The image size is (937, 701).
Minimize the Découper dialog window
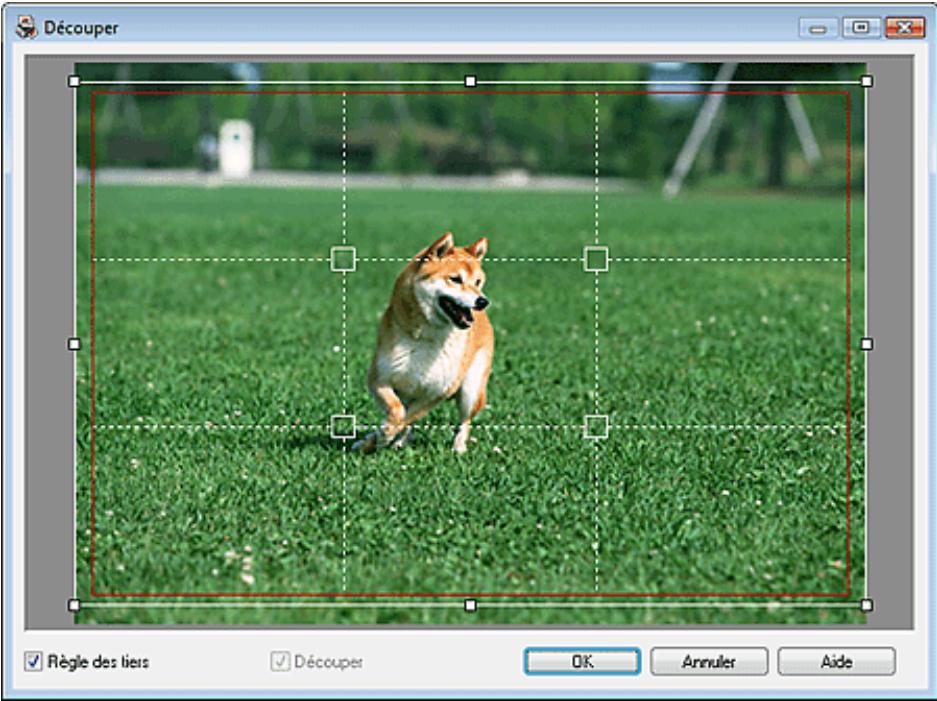(818, 28)
